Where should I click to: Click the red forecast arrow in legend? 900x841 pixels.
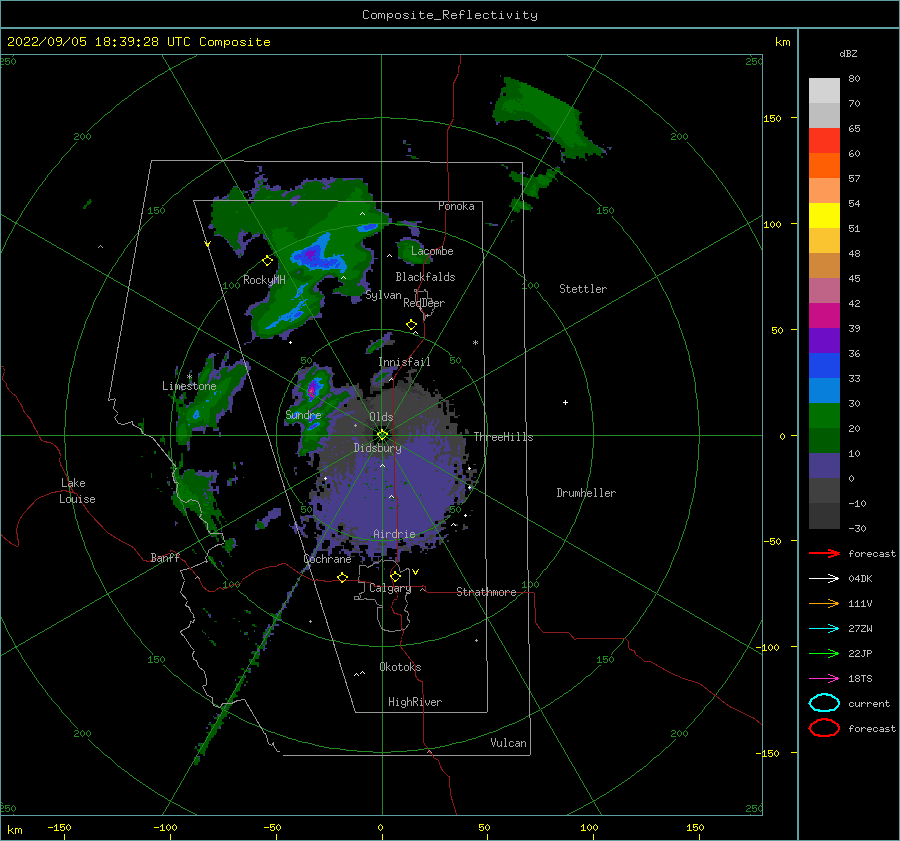coord(824,553)
